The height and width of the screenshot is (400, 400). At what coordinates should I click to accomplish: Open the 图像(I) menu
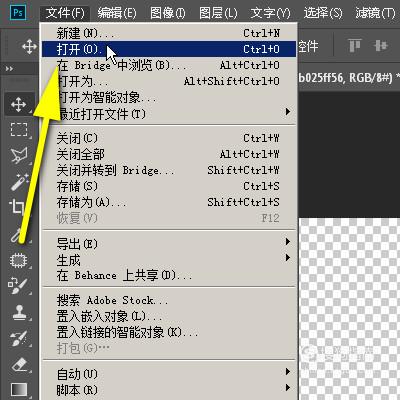click(x=168, y=13)
